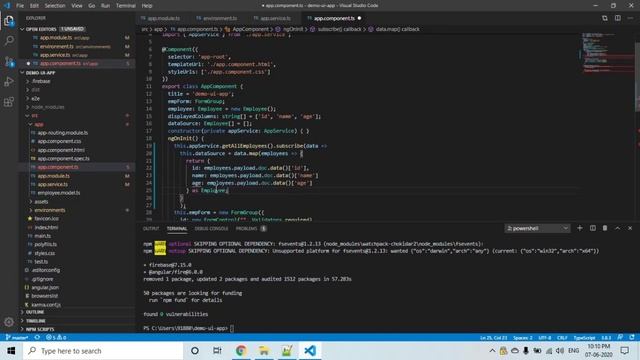Viewport: 640px width, 360px height.
Task: Open app.component.html in explorer
Action: pyautogui.click(x=61, y=150)
